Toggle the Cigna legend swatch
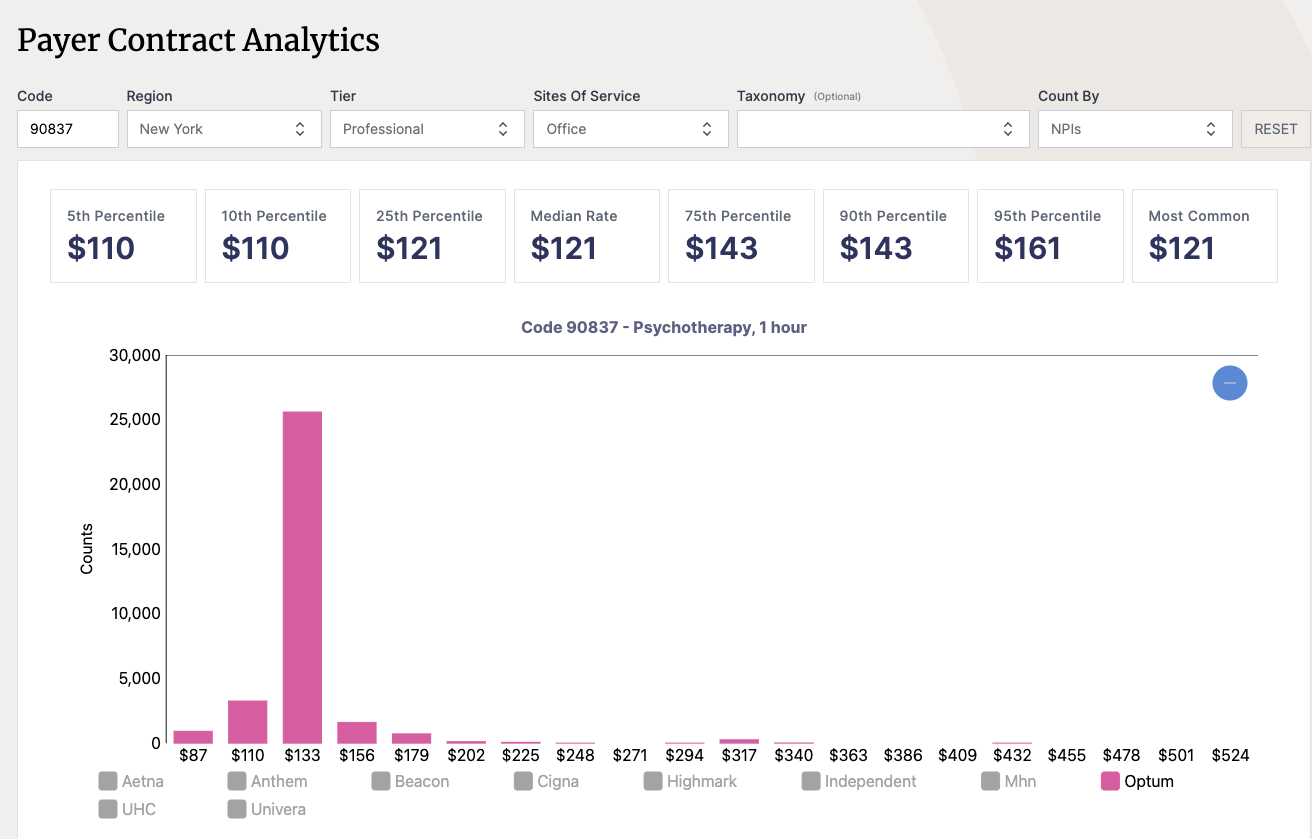Image resolution: width=1312 pixels, height=839 pixels. tap(523, 781)
